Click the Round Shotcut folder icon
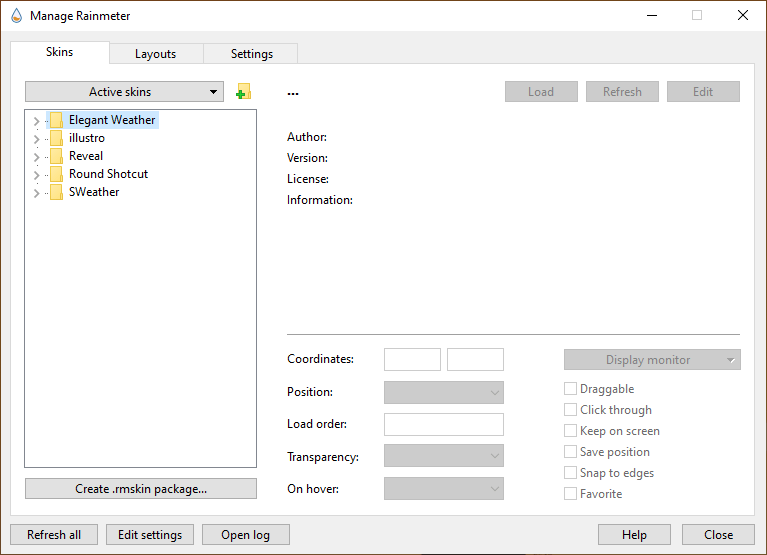The height and width of the screenshot is (555, 767). [56, 174]
